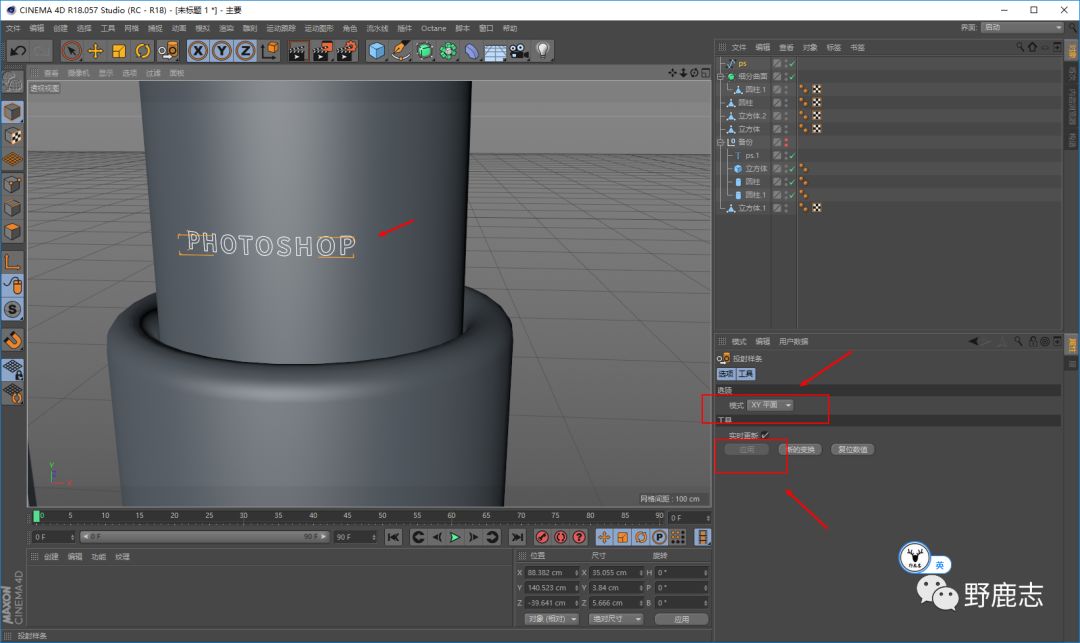Toggle the X axis lock

click(198, 51)
